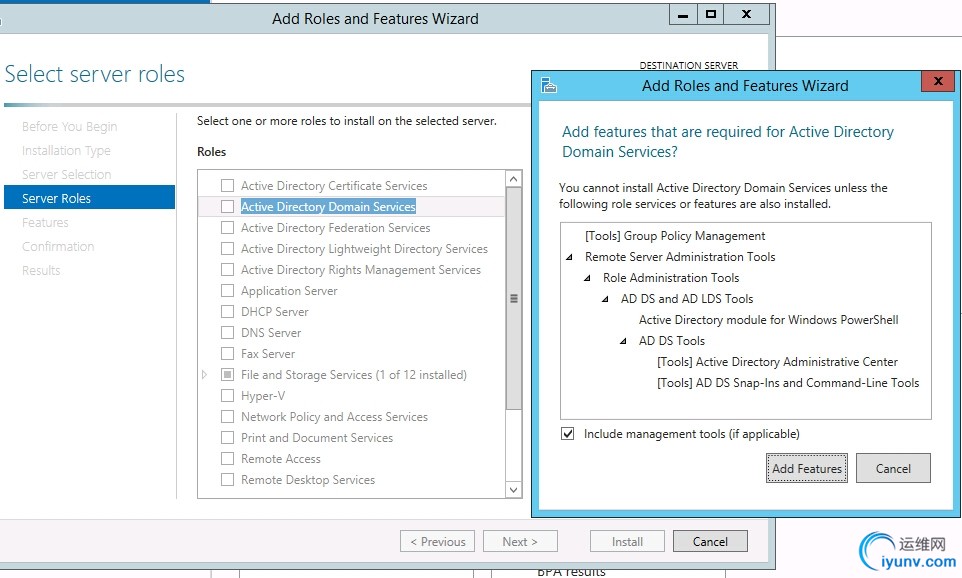Enable the Fax Server role
This screenshot has height=578, width=962.
click(228, 353)
